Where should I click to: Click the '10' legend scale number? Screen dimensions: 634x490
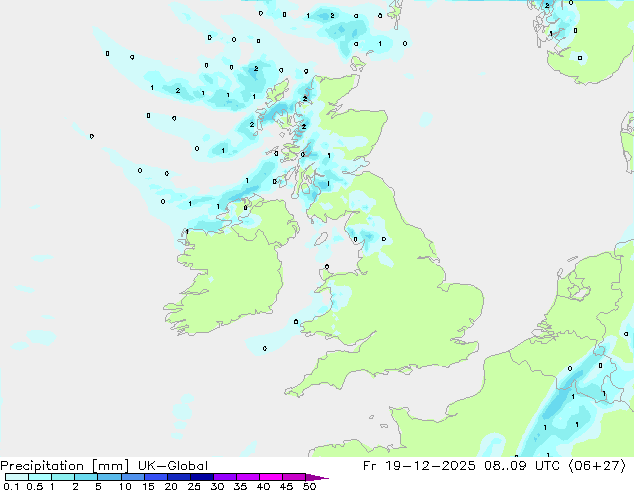coord(125,486)
